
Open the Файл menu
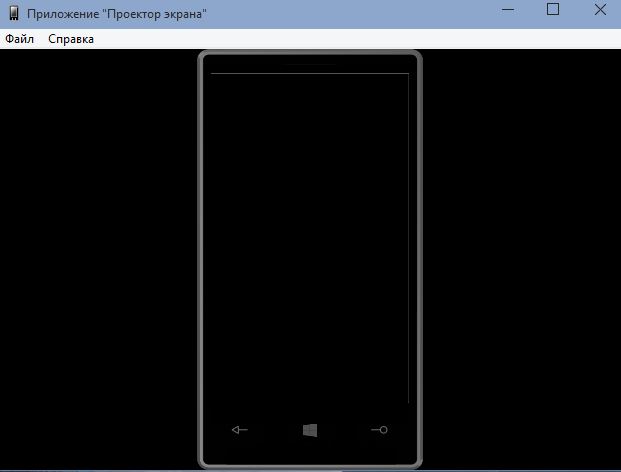[x=19, y=39]
